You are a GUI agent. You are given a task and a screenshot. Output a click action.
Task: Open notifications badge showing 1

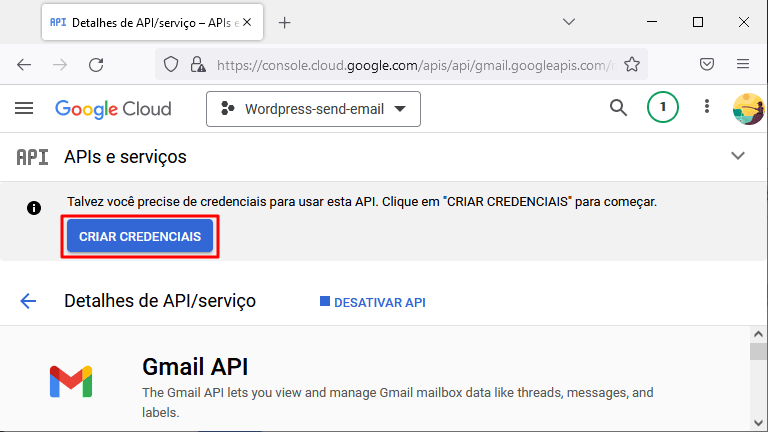(x=663, y=107)
